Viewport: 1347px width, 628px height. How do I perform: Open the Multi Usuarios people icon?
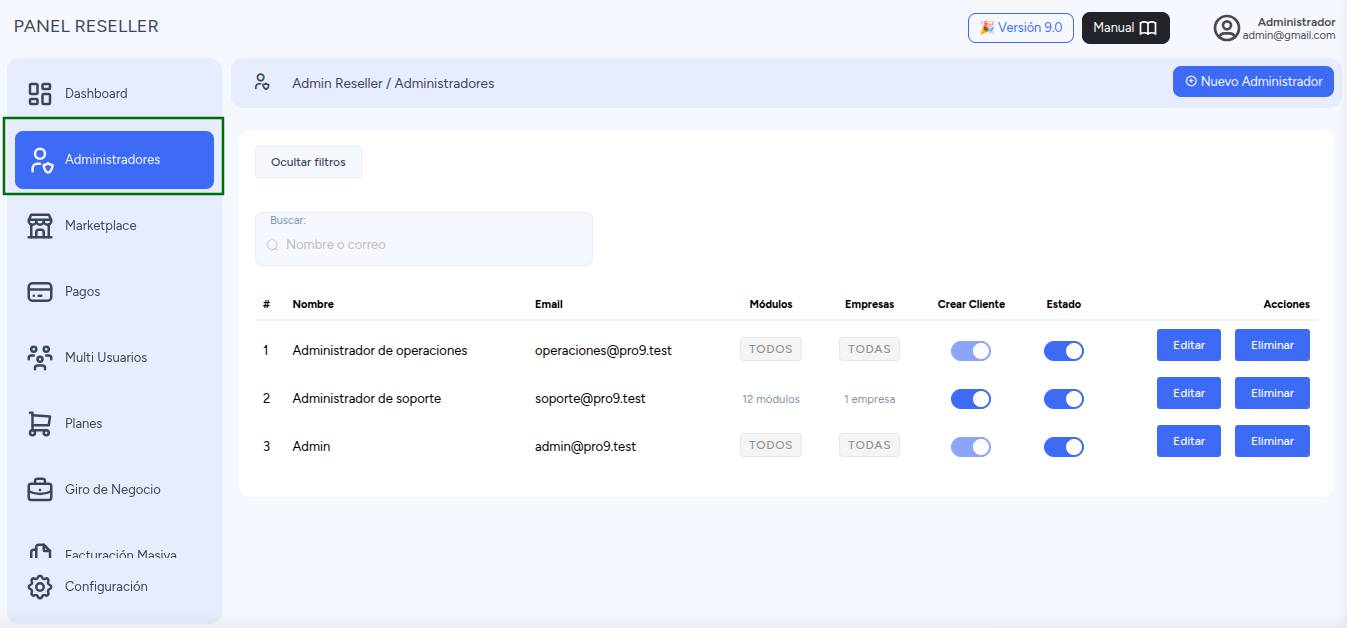(x=40, y=358)
